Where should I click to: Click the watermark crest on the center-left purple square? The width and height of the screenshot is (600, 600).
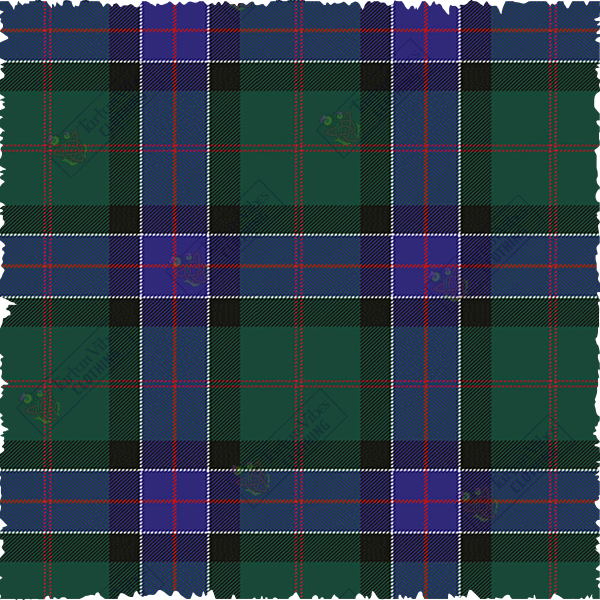coord(186,268)
